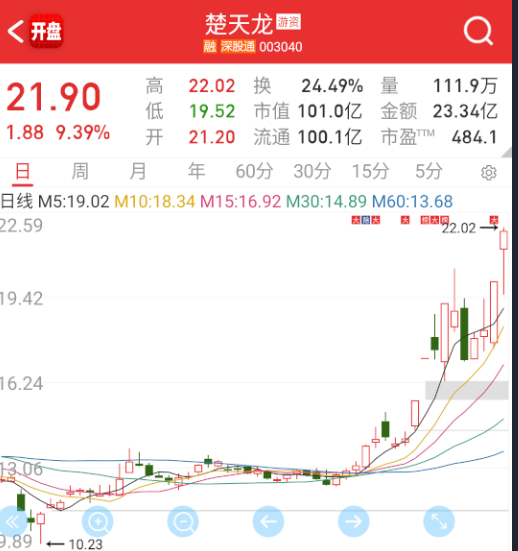Tap the PE ratio 484.1
Viewport: 518px width, 551px height.
coord(474,137)
